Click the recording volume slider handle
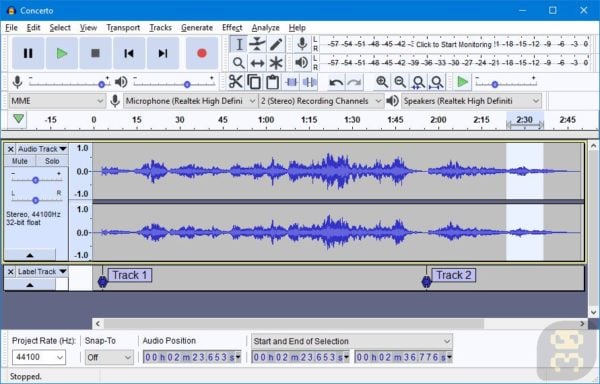The height and width of the screenshot is (384, 600). coord(101,85)
